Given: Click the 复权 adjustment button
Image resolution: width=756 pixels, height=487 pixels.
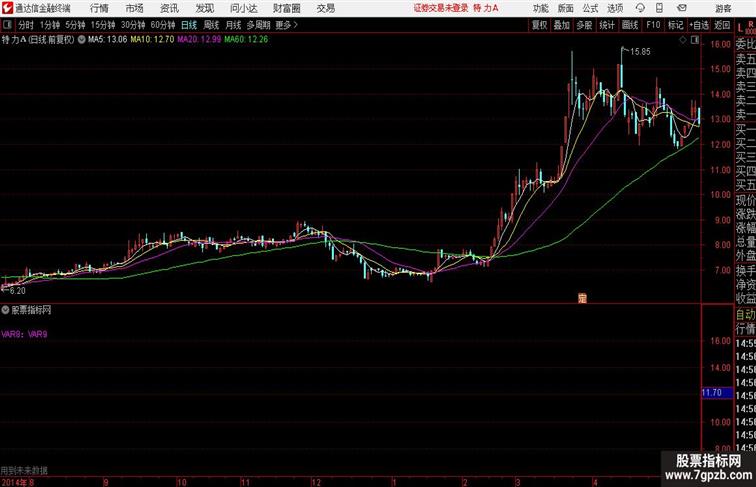Looking at the screenshot, I should tap(540, 25).
